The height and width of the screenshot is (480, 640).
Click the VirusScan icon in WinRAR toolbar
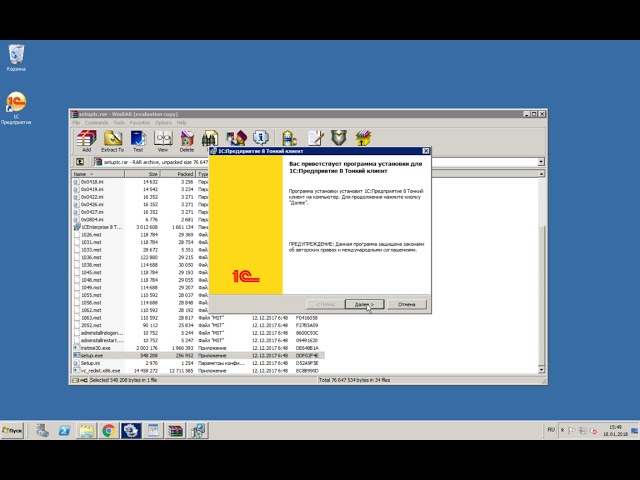coord(289,138)
